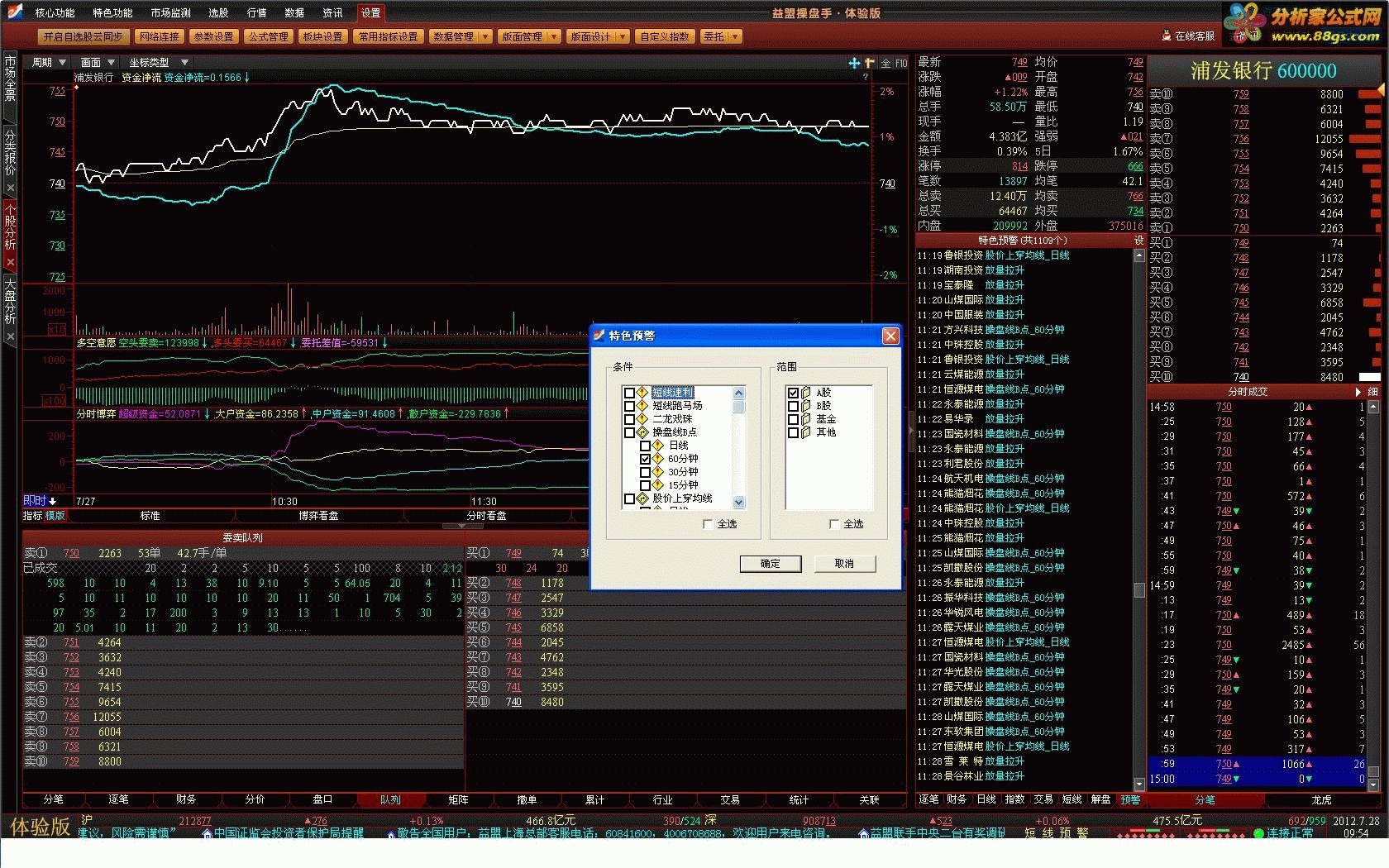Click the warning icon beside 短线速利
This screenshot has width=1389, height=868.
click(642, 392)
